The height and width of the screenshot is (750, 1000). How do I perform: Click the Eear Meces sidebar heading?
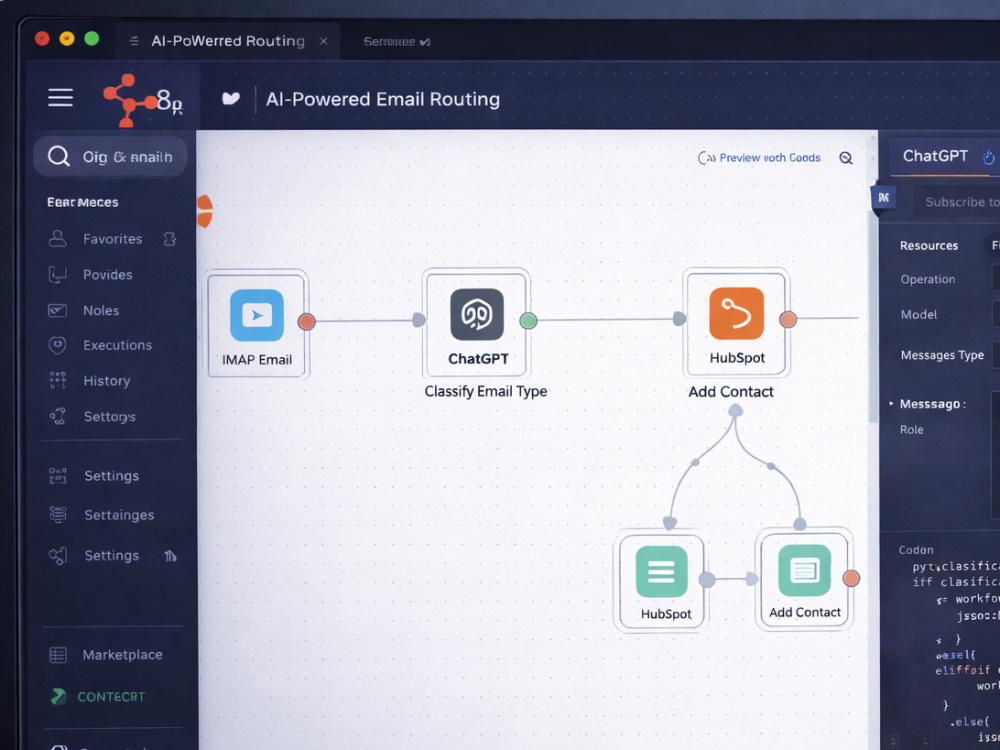point(83,202)
